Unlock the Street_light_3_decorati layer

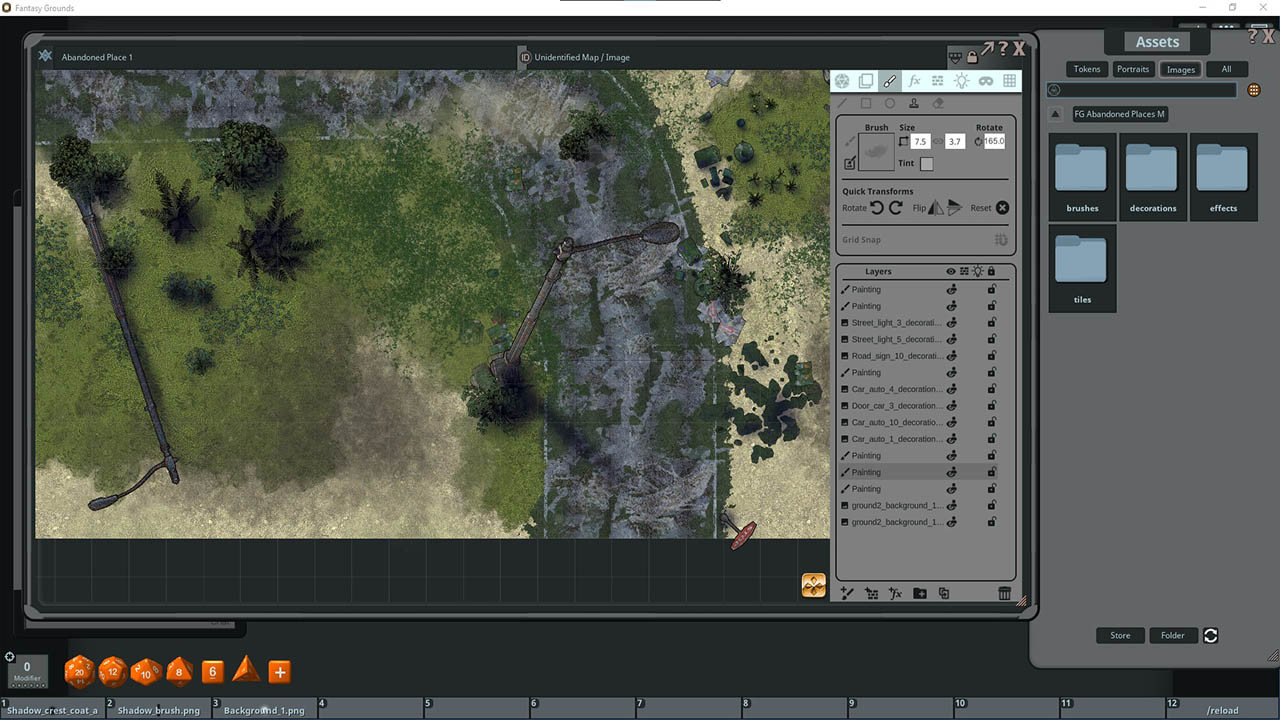pos(991,322)
